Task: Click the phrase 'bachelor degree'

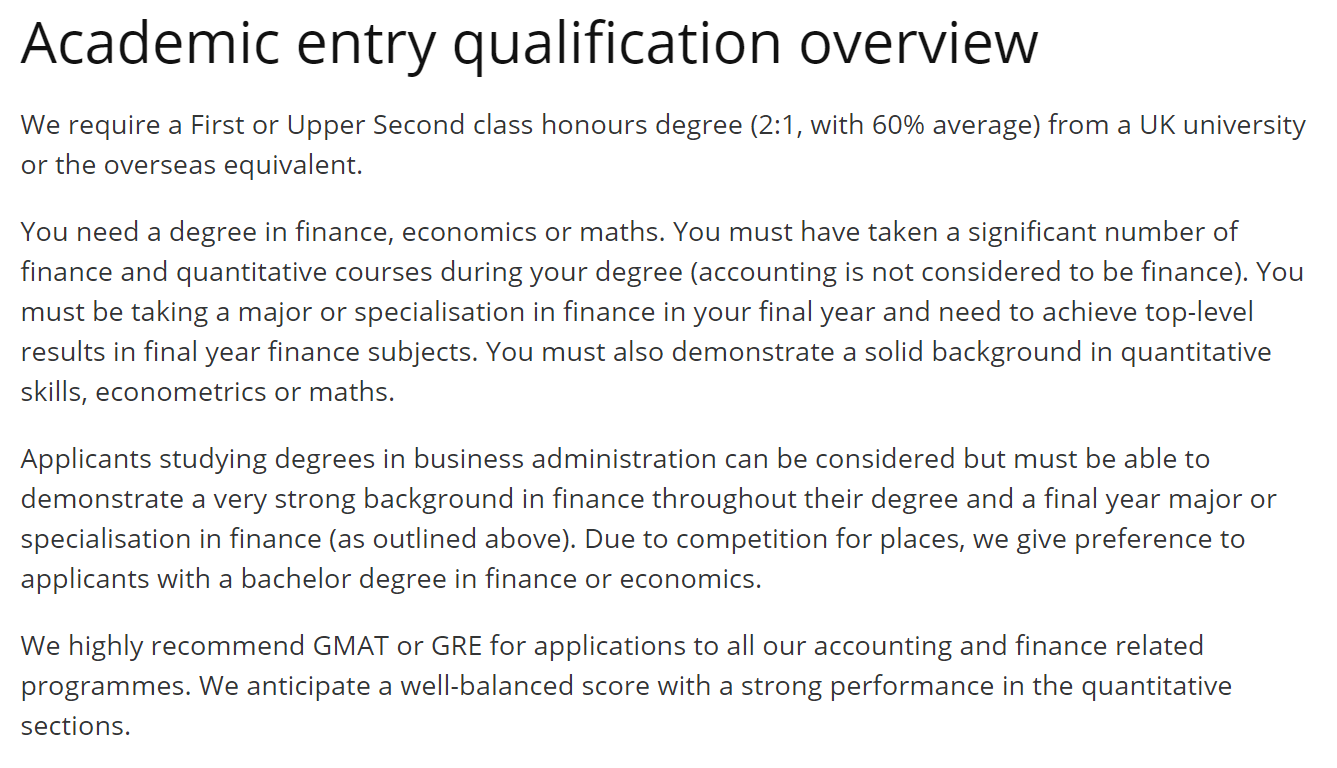Action: [x=354, y=579]
